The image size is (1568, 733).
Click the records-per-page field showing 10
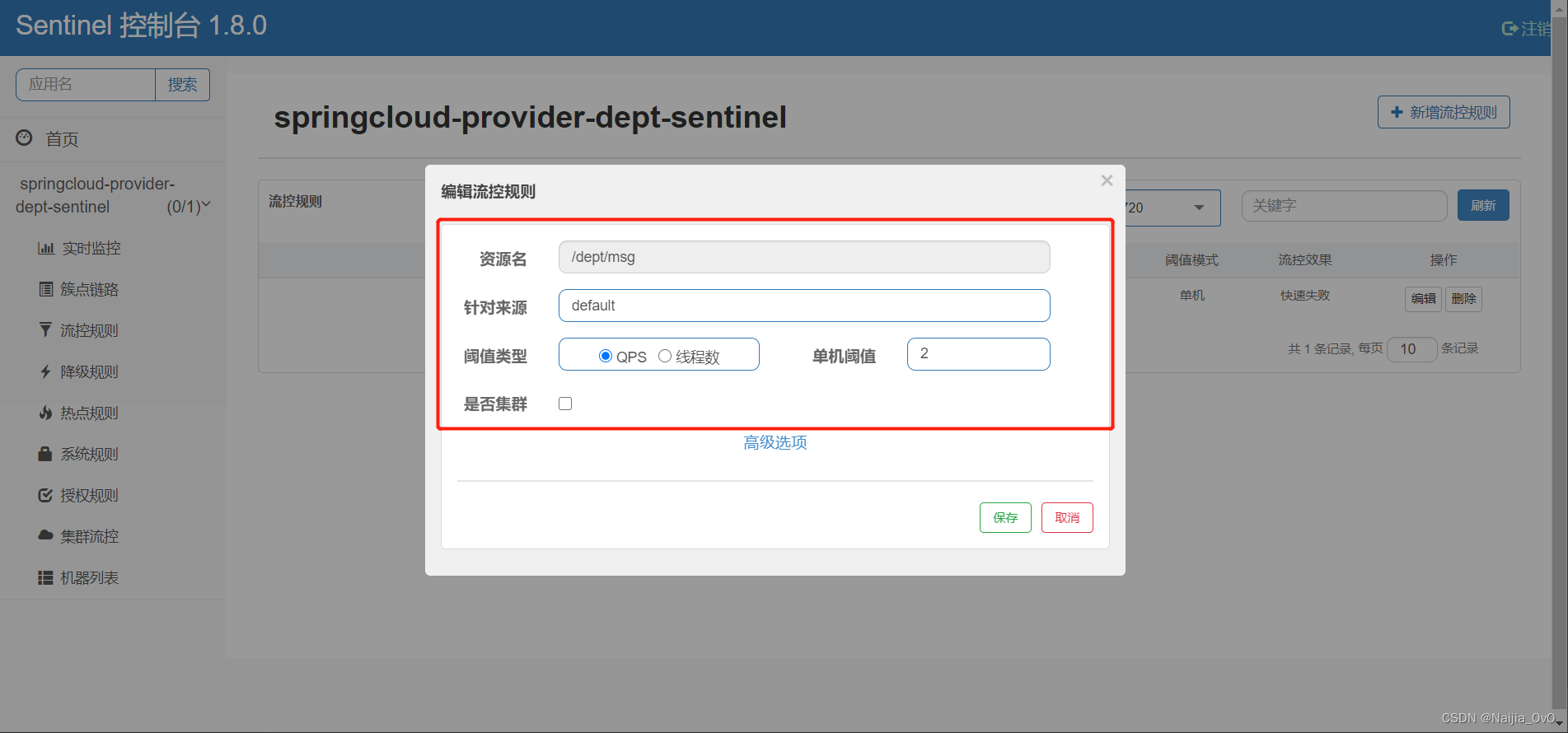(1412, 349)
